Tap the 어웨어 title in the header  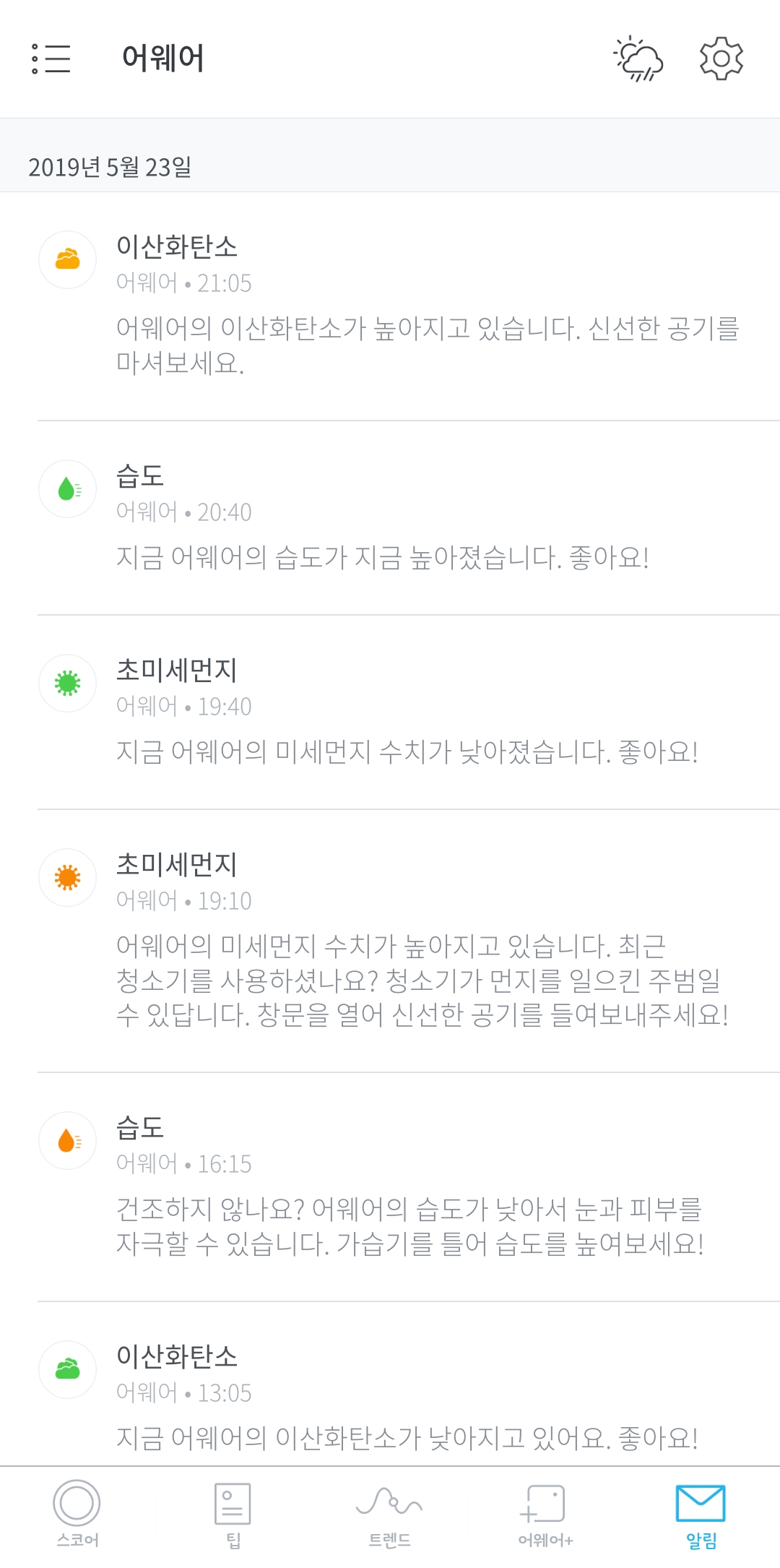click(x=163, y=59)
